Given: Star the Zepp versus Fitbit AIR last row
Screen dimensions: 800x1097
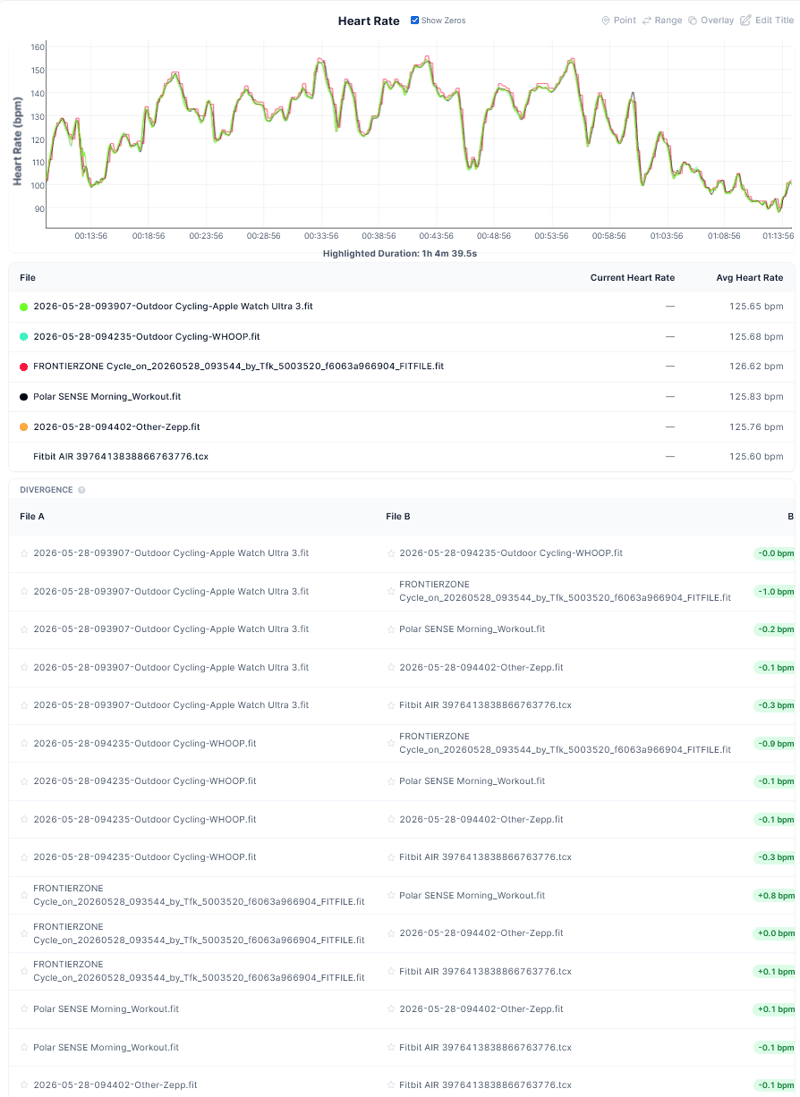Looking at the screenshot, I should click(x=24, y=1085).
